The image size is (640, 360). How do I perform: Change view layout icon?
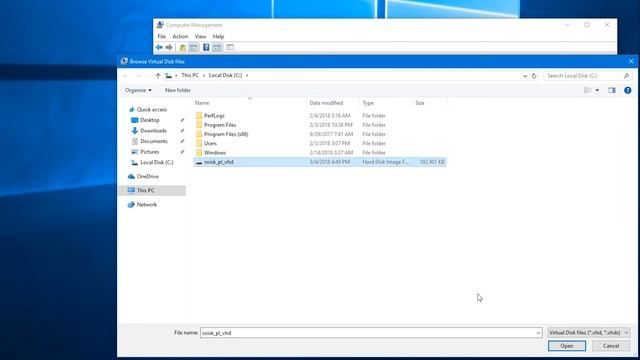coord(587,90)
